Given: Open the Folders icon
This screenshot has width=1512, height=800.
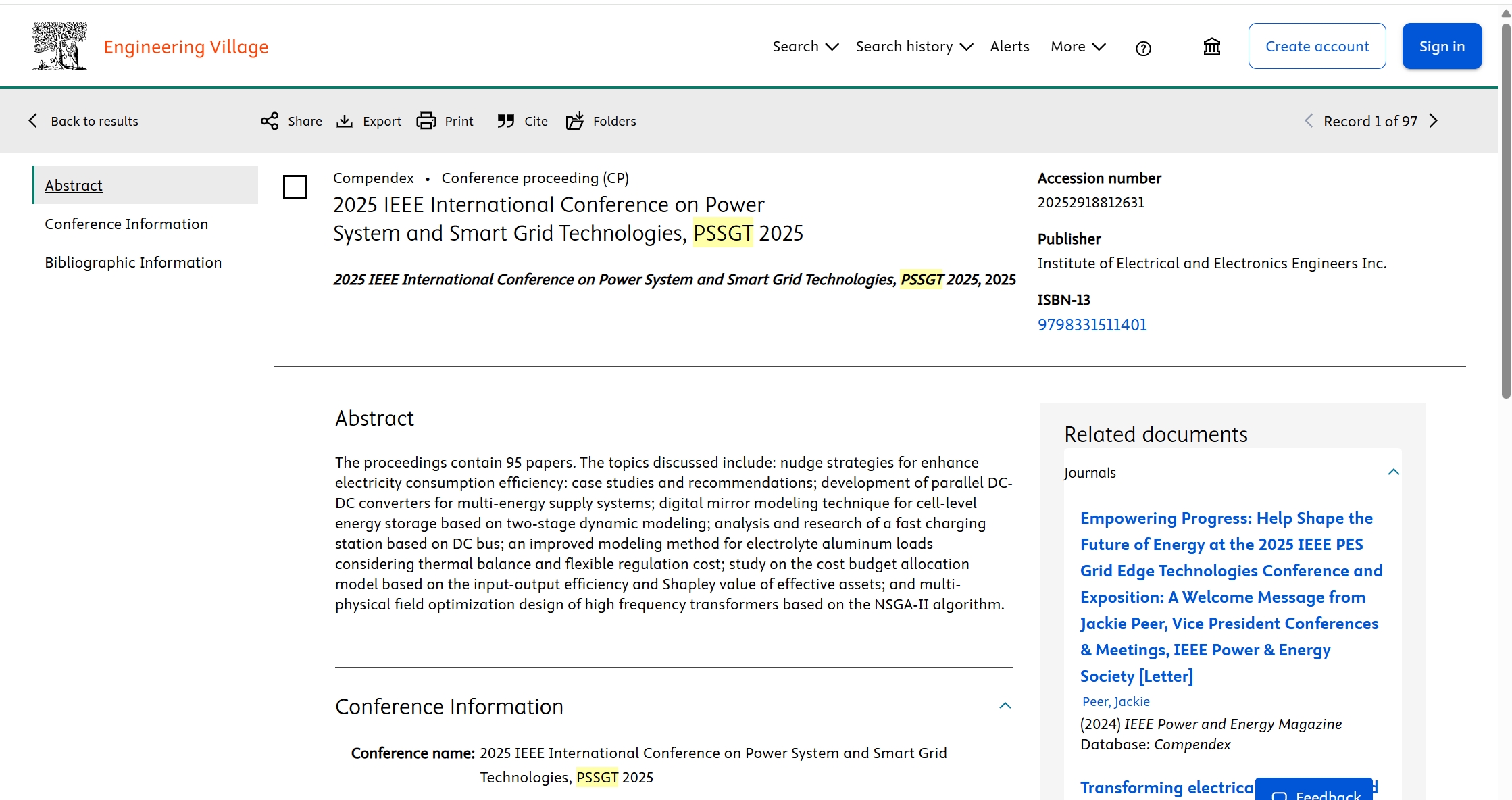Looking at the screenshot, I should point(575,121).
